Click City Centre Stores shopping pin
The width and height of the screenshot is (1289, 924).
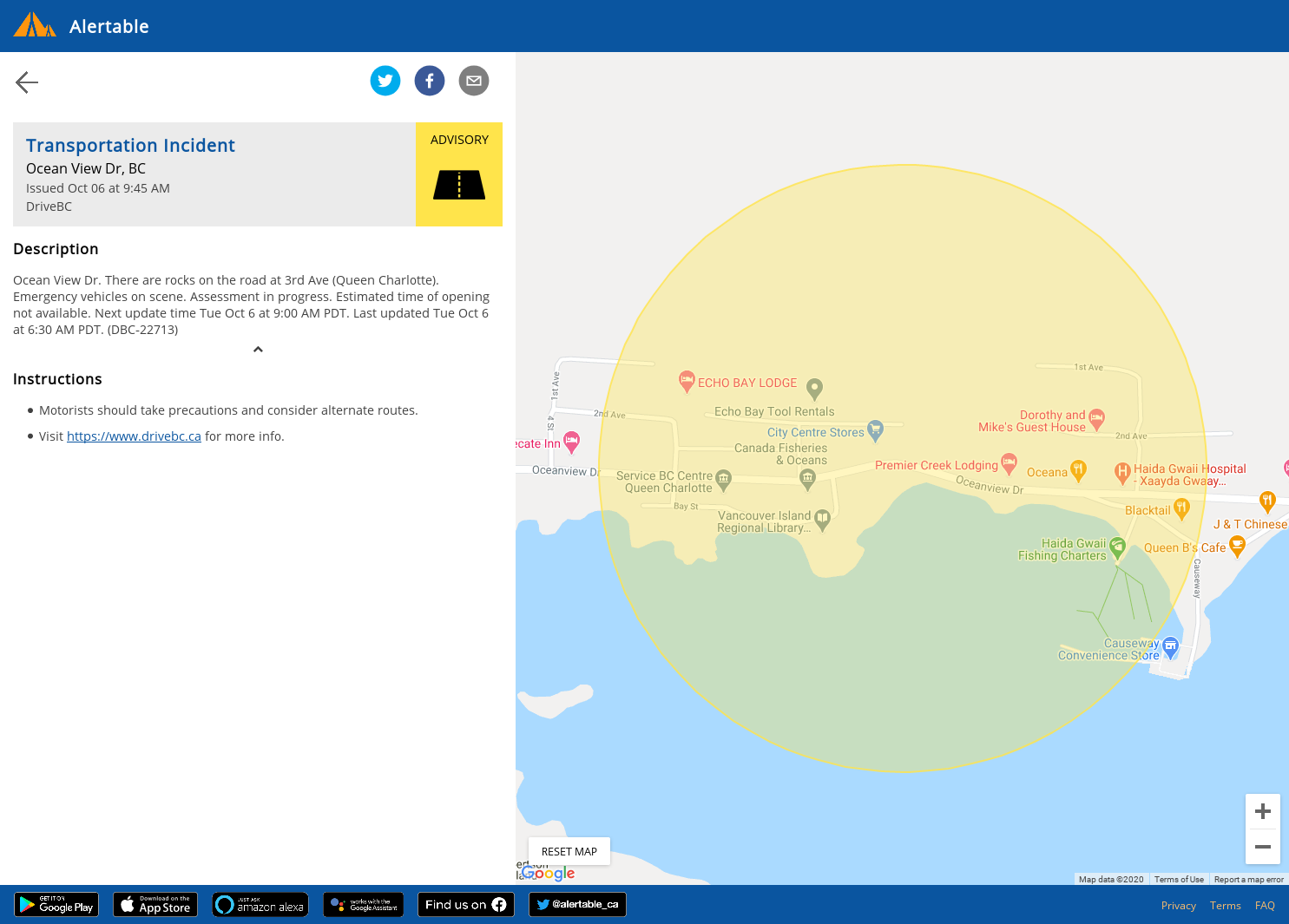point(875,429)
